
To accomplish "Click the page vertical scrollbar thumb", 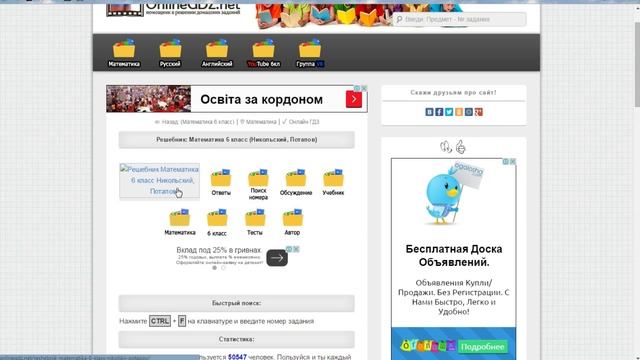I will [x=637, y=65].
